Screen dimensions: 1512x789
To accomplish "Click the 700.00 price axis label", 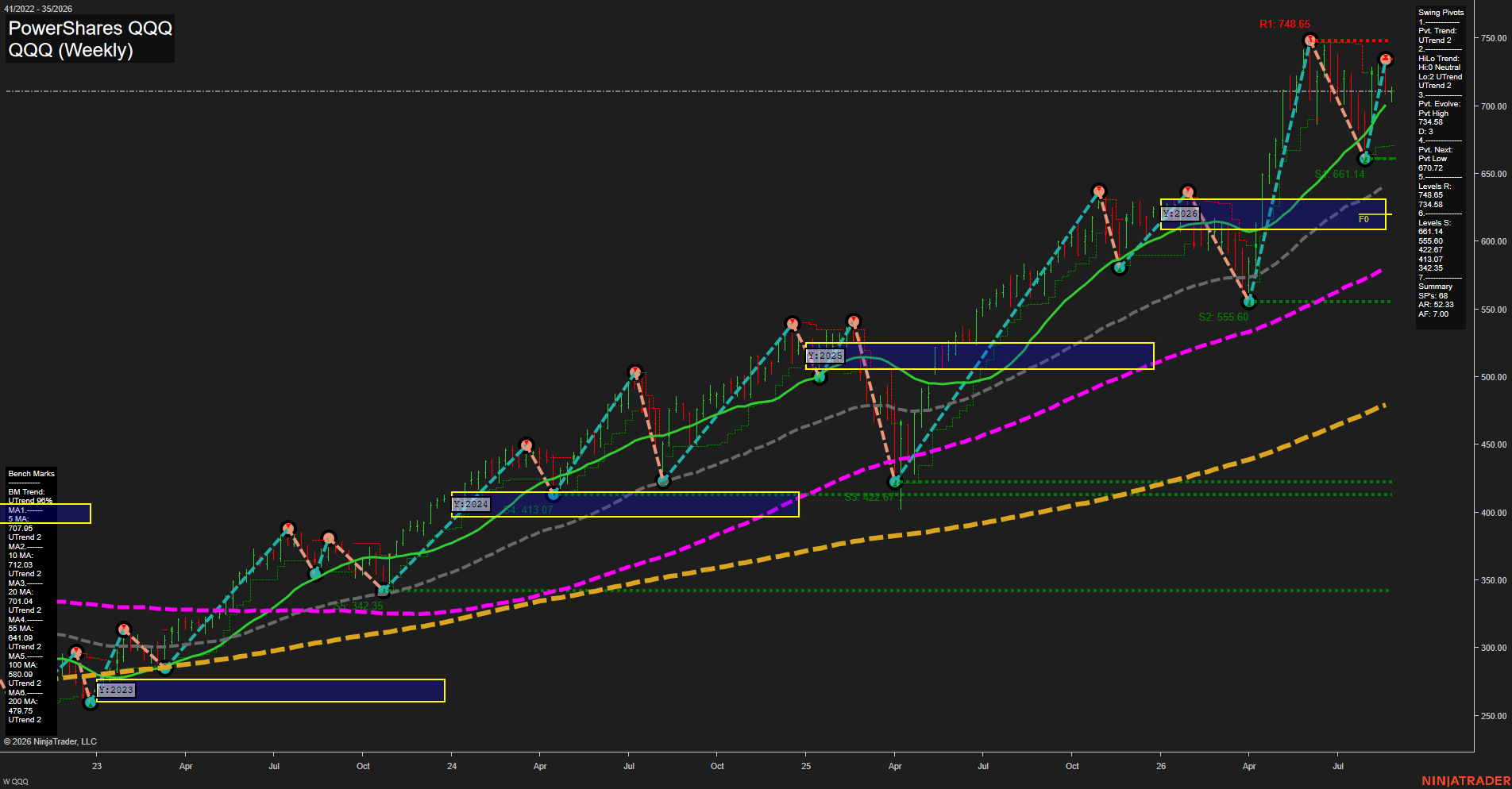I will tap(1493, 106).
